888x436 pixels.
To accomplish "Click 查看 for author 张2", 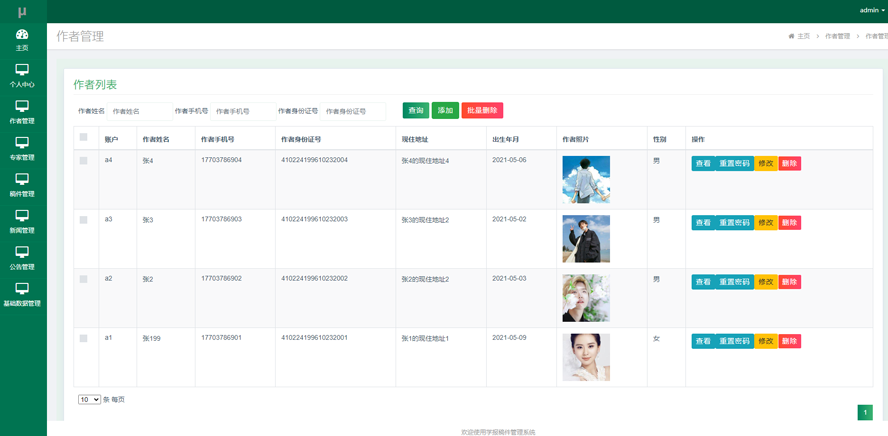I will 703,282.
